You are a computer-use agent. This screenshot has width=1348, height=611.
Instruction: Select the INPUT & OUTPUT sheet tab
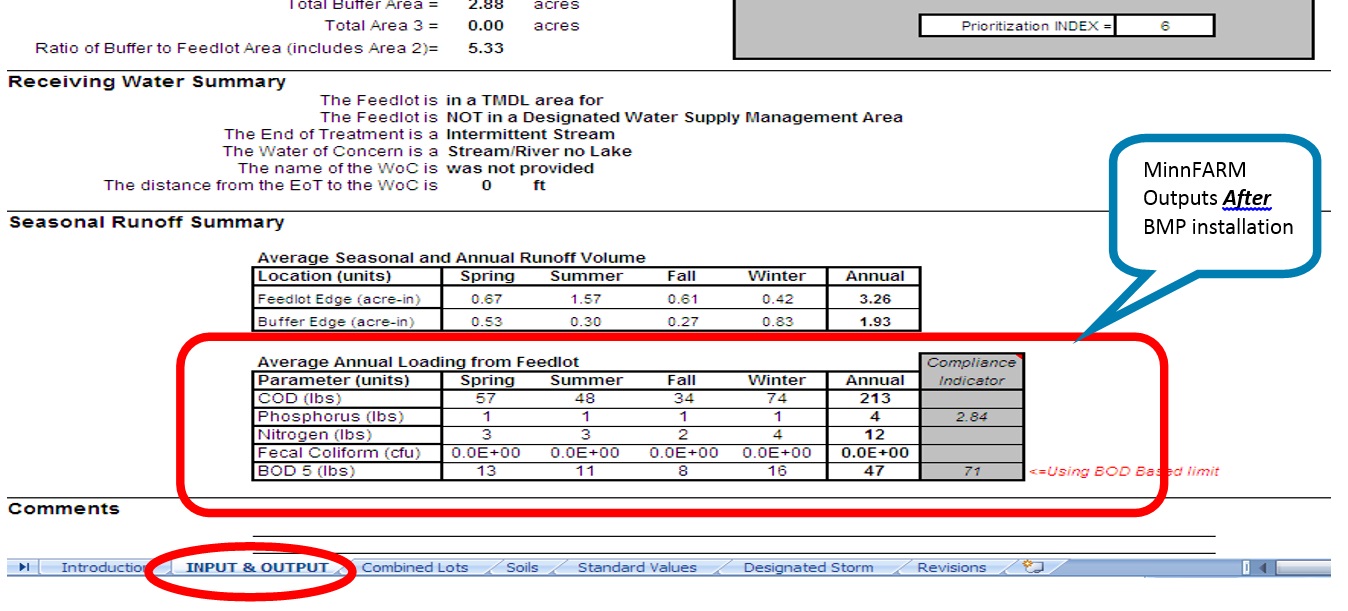tap(257, 568)
